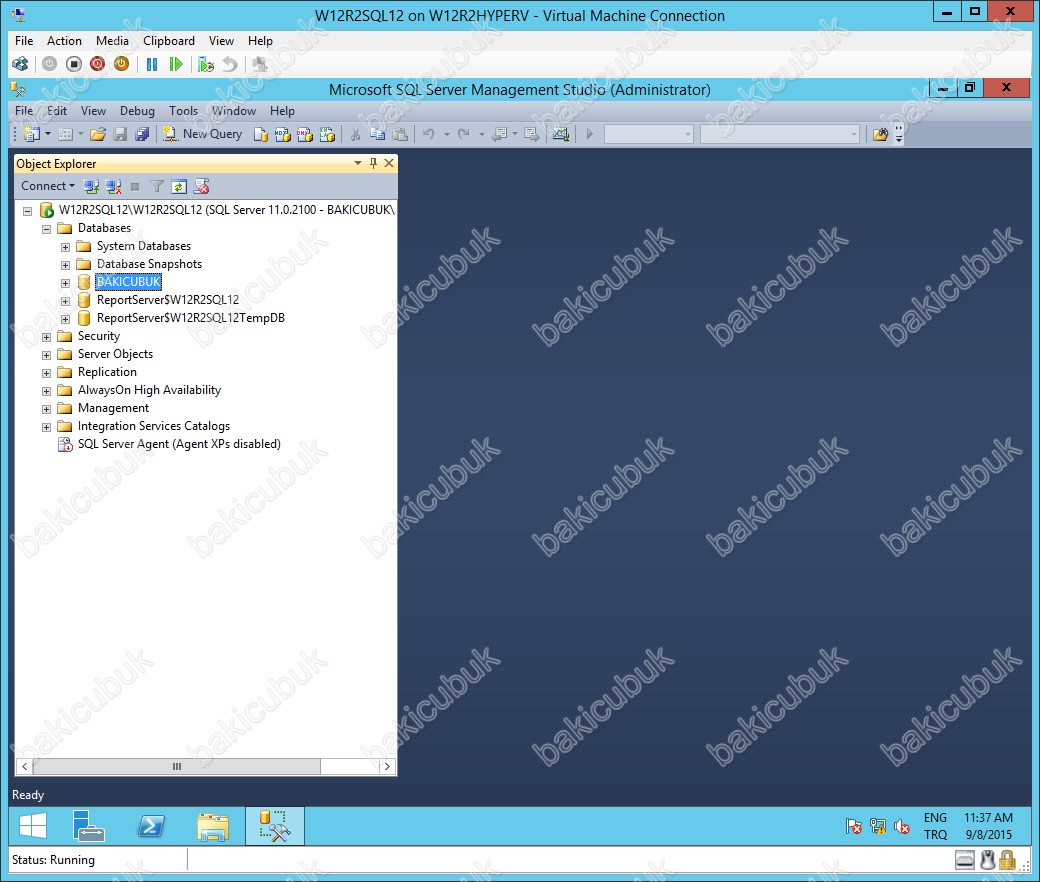
Task: Click the Save All icon
Action: point(142,135)
